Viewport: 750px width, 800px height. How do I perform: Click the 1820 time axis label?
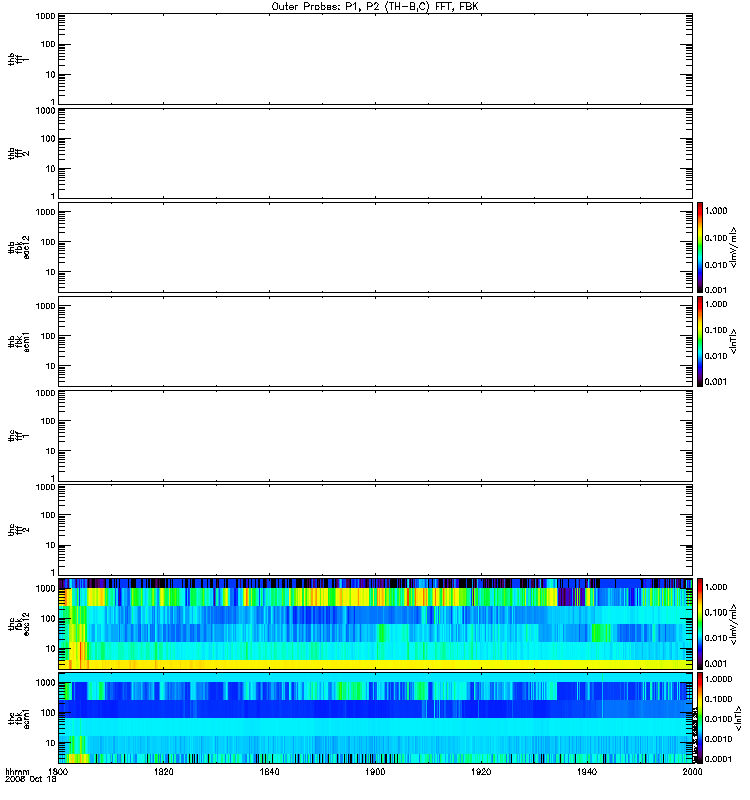tap(164, 772)
